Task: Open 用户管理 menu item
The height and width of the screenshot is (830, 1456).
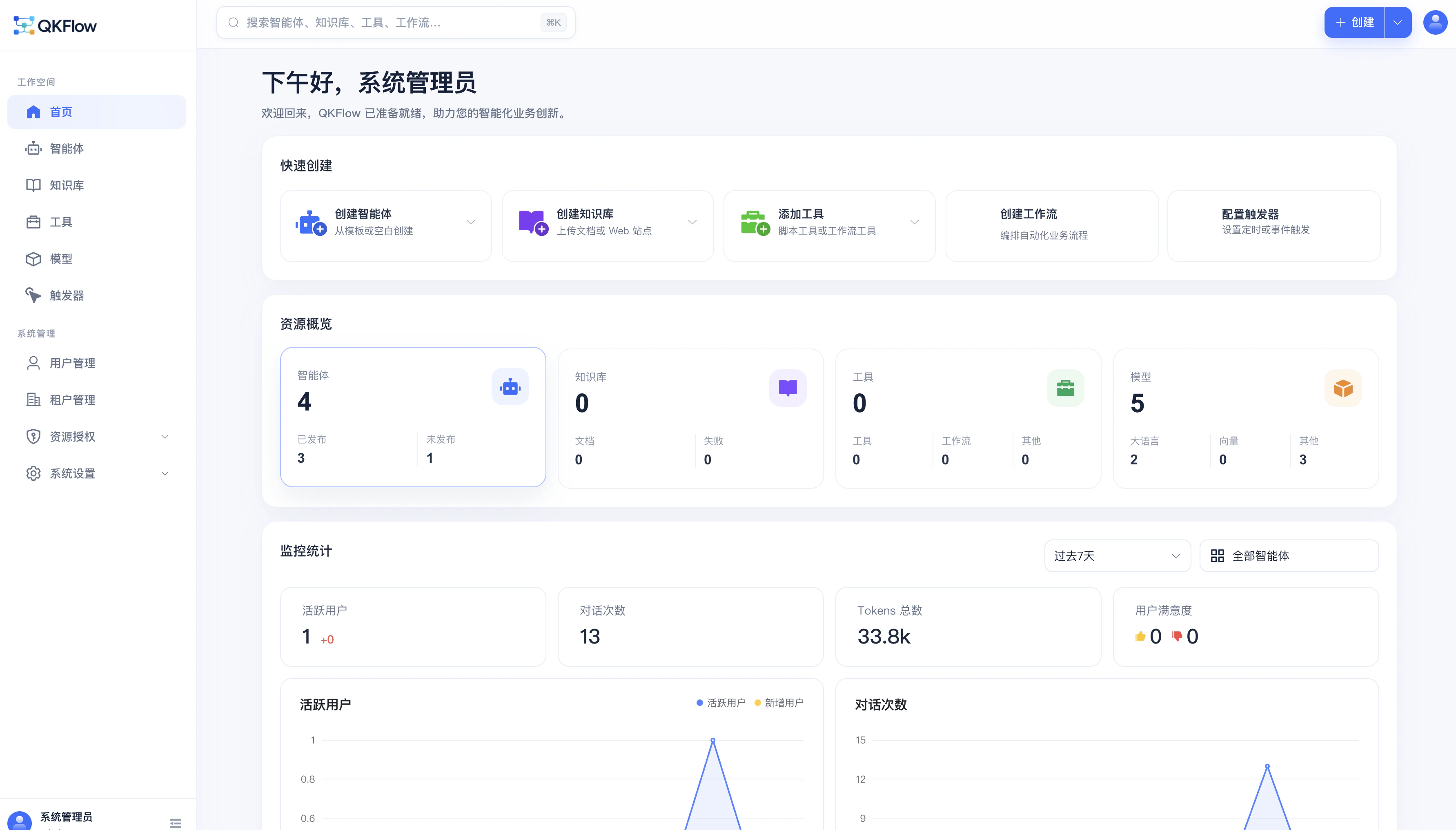Action: (x=96, y=363)
